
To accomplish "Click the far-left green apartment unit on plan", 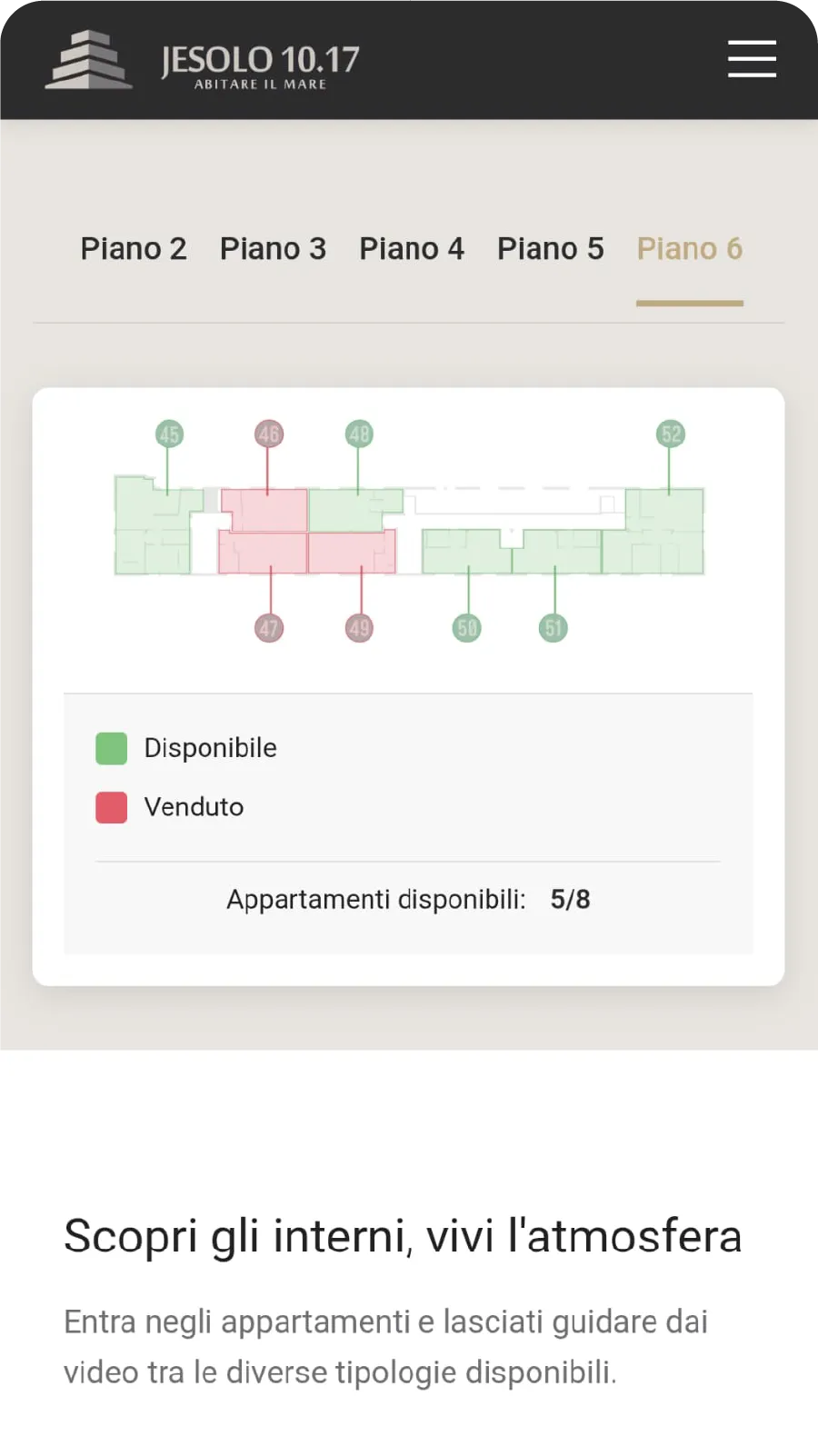I will (x=155, y=525).
